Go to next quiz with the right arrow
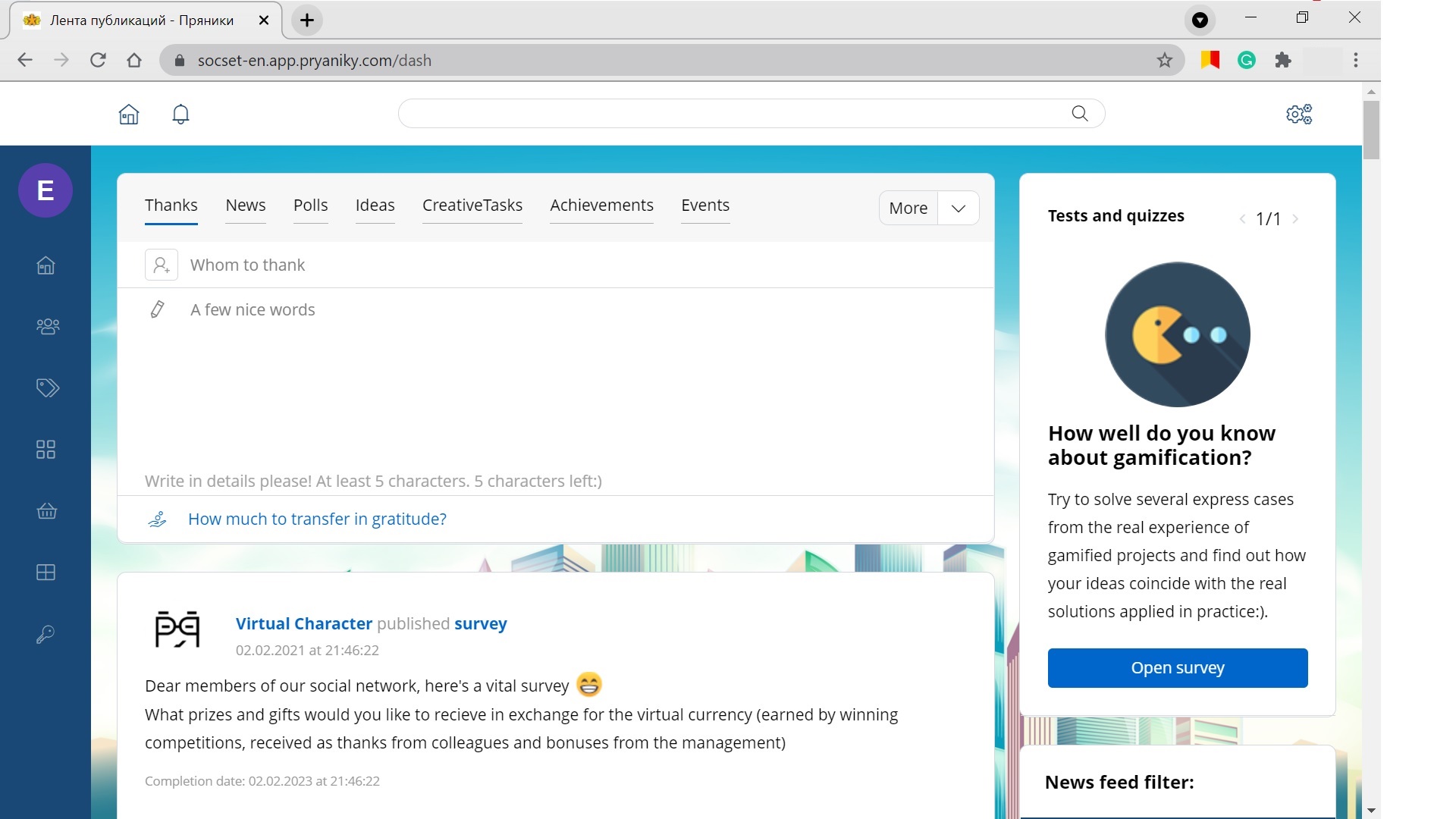Viewport: 1456px width, 819px height. click(x=1295, y=218)
